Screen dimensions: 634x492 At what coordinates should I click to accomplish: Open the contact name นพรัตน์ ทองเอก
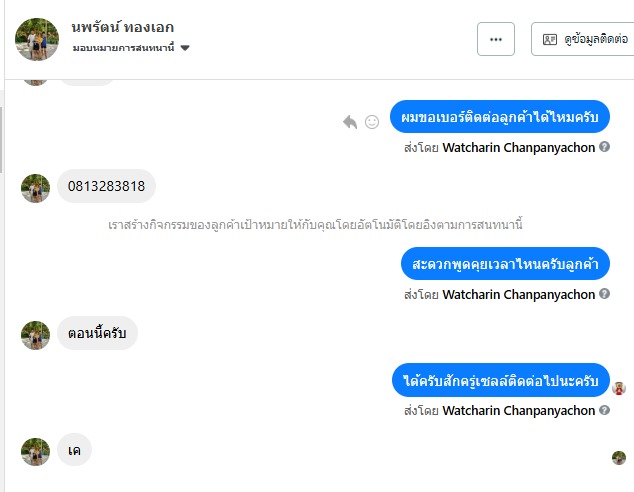123,27
